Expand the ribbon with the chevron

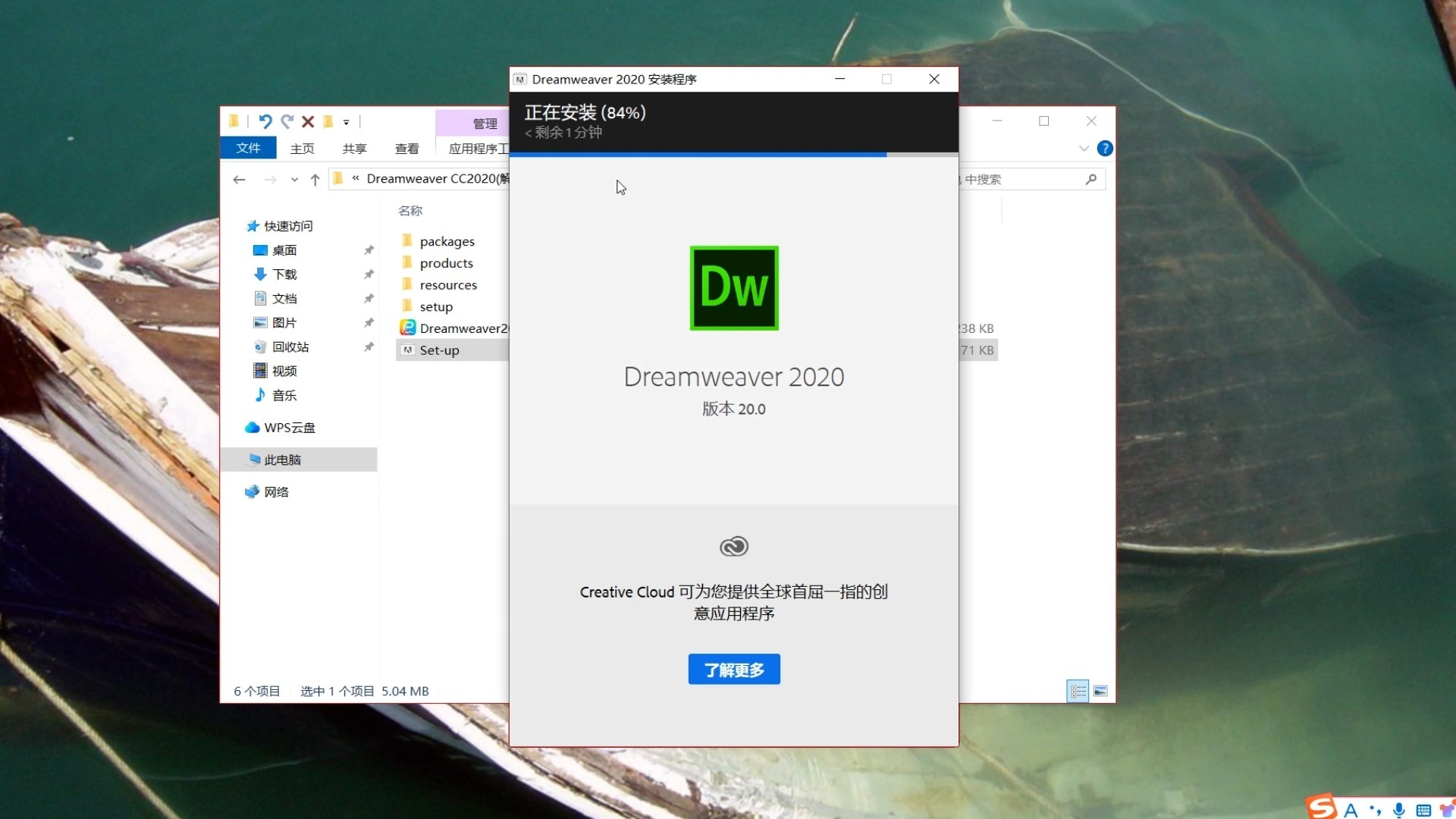[x=1084, y=149]
